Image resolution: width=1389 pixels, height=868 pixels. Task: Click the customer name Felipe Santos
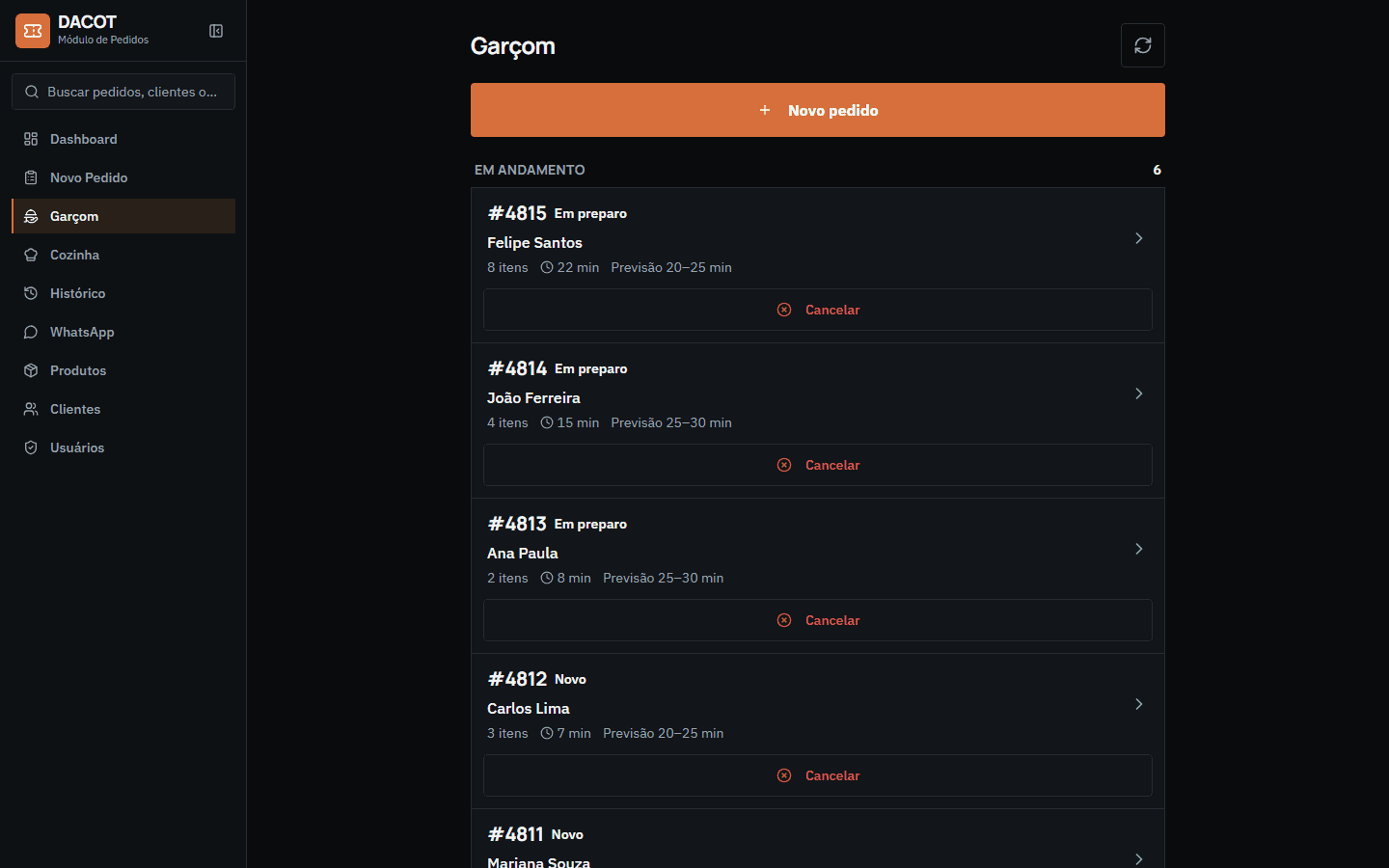point(534,242)
